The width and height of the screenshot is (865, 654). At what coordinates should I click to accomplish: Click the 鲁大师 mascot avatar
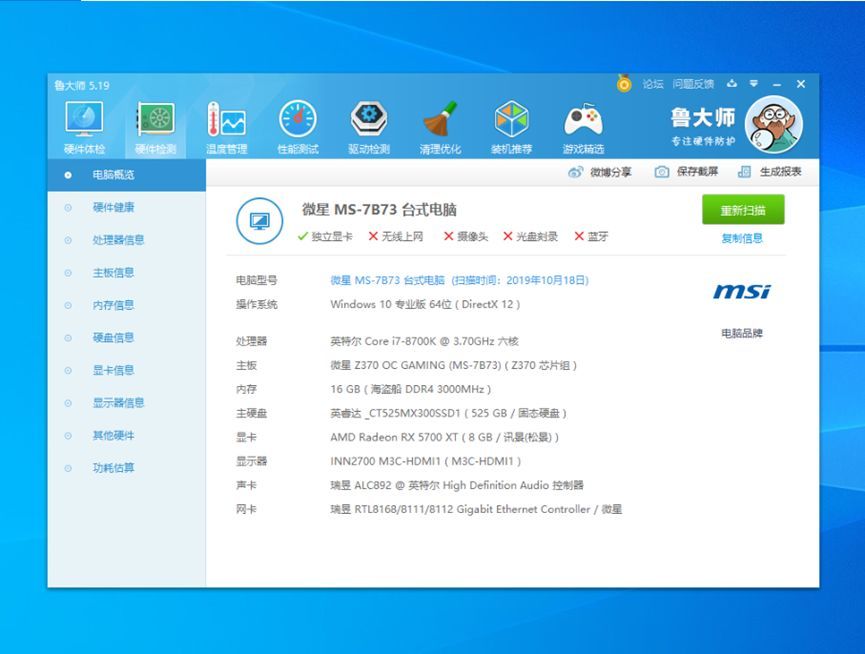pyautogui.click(x=773, y=125)
